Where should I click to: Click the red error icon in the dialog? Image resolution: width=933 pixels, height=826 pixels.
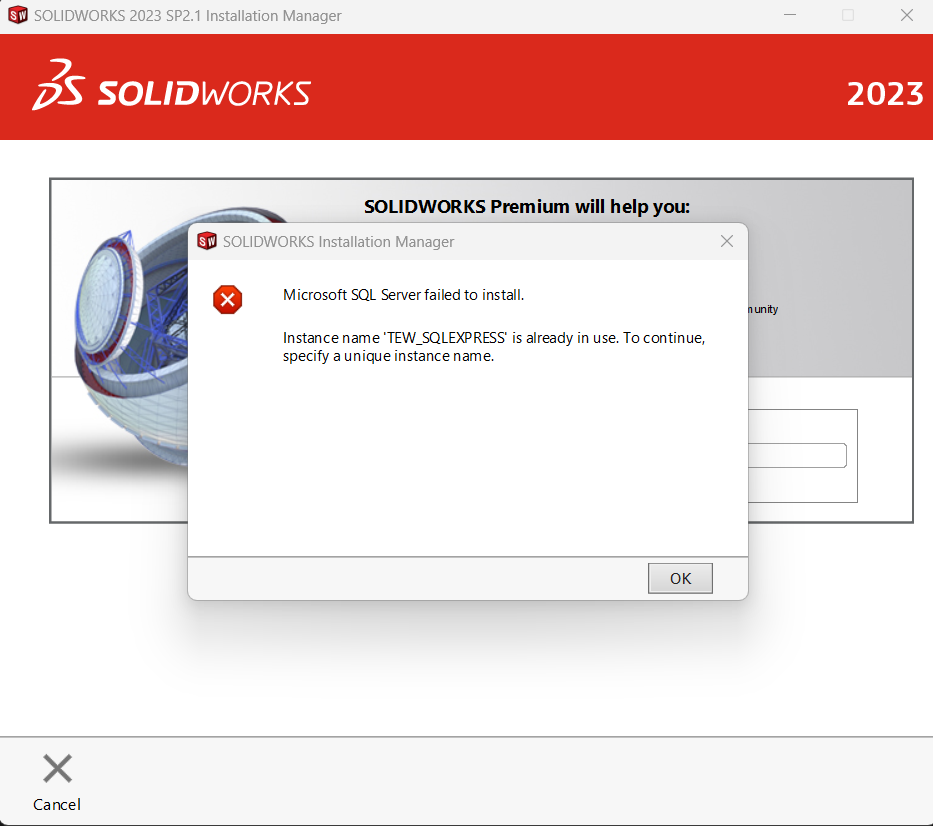point(227,299)
